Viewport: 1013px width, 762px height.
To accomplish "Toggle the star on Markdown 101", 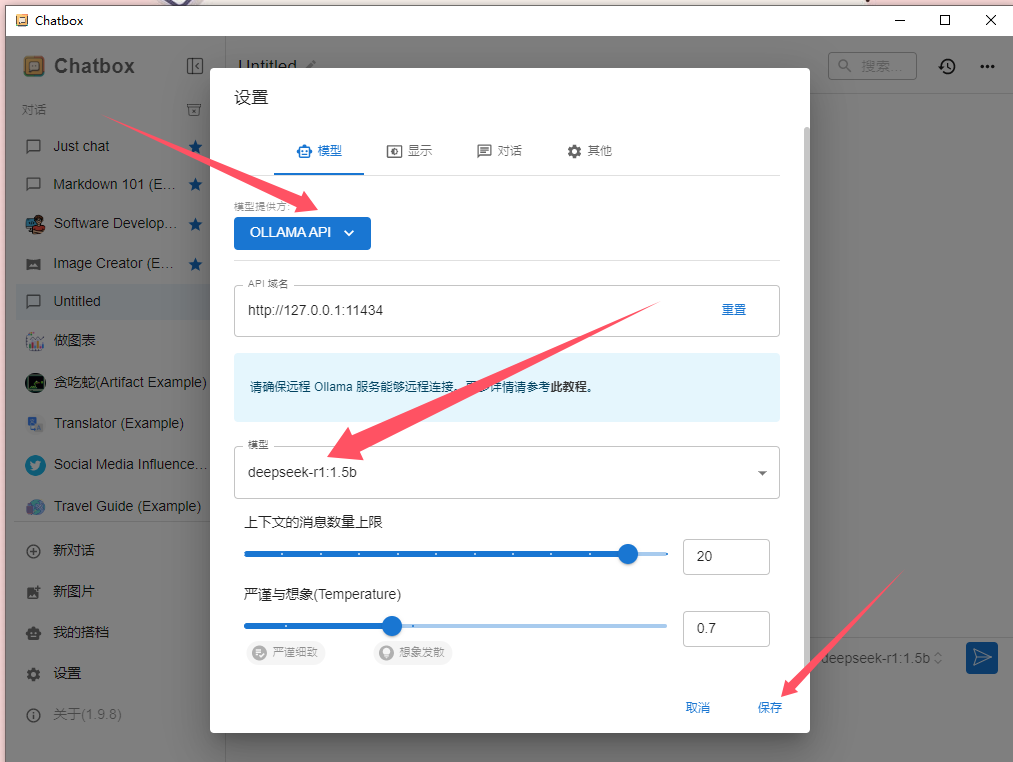I will pos(196,185).
